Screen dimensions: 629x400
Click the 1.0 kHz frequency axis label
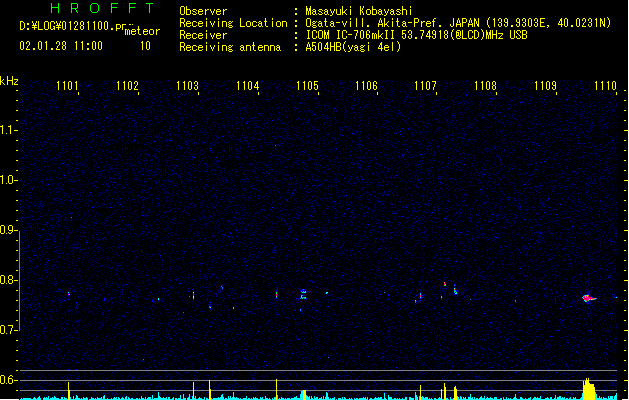pyautogui.click(x=8, y=180)
